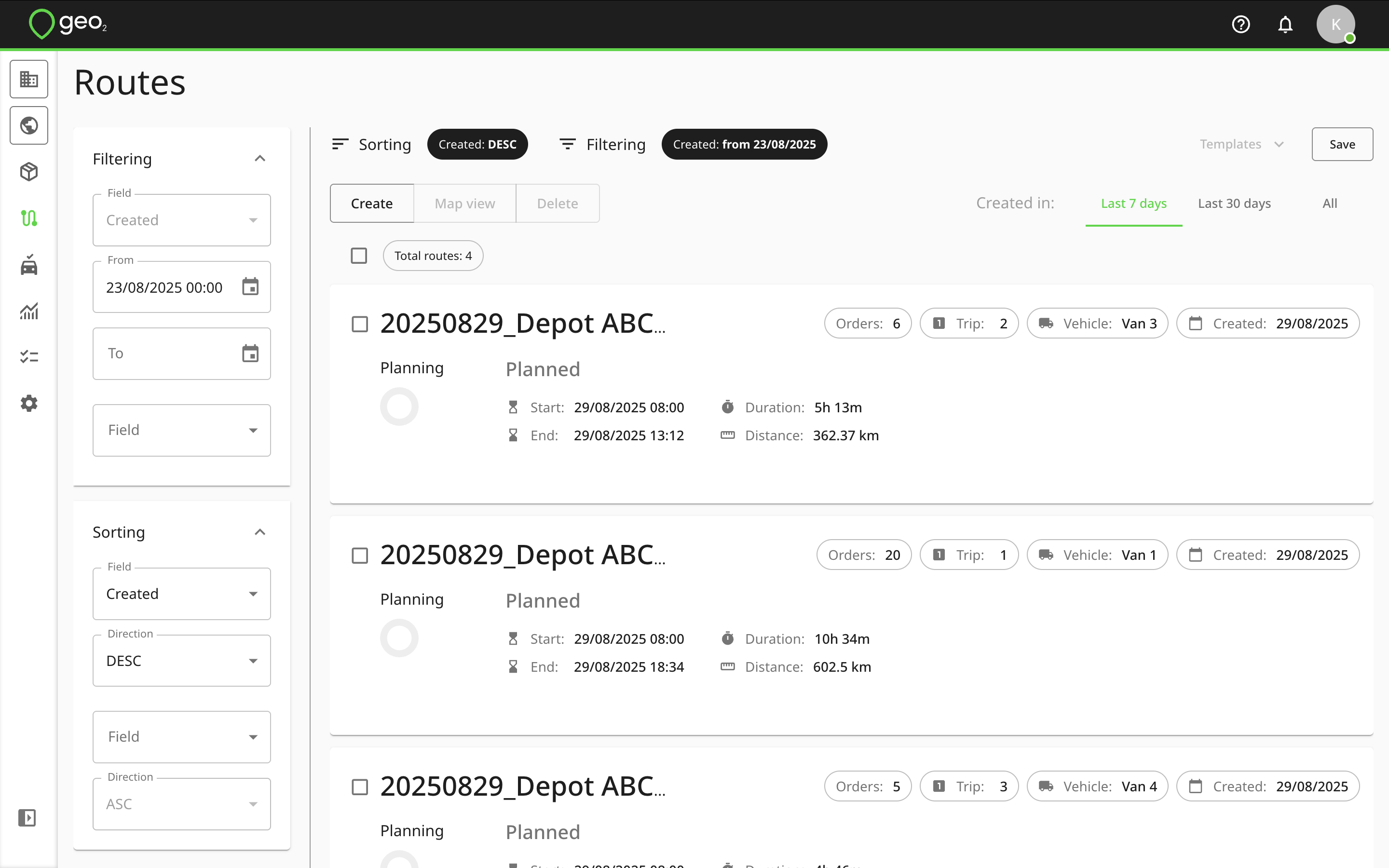Switch to the Last 30 days tab

click(x=1235, y=204)
